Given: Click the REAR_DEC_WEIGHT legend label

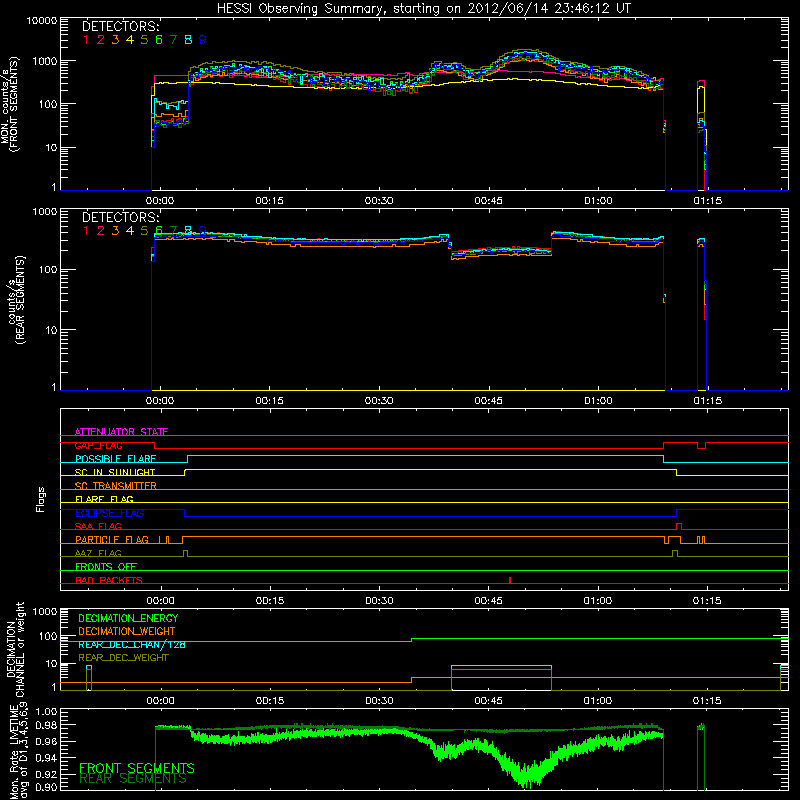Looking at the screenshot, I should [x=123, y=658].
